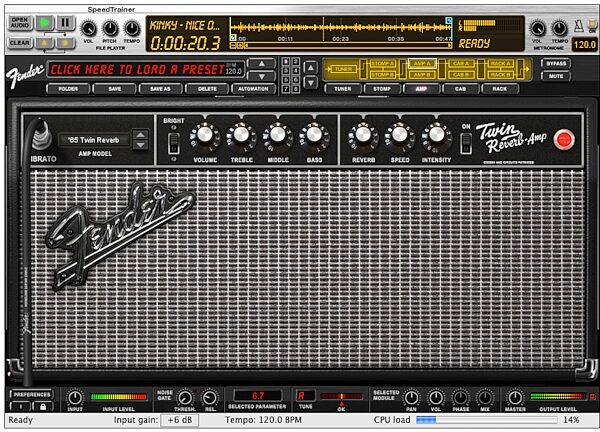Flip the Bright switch on the amp

(x=173, y=143)
